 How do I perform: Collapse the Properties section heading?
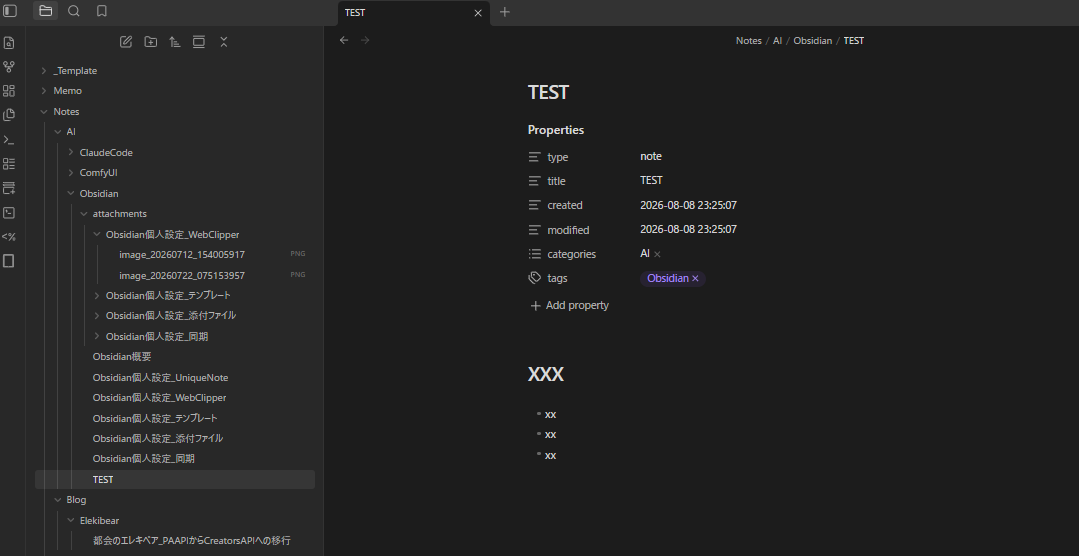[556, 130]
